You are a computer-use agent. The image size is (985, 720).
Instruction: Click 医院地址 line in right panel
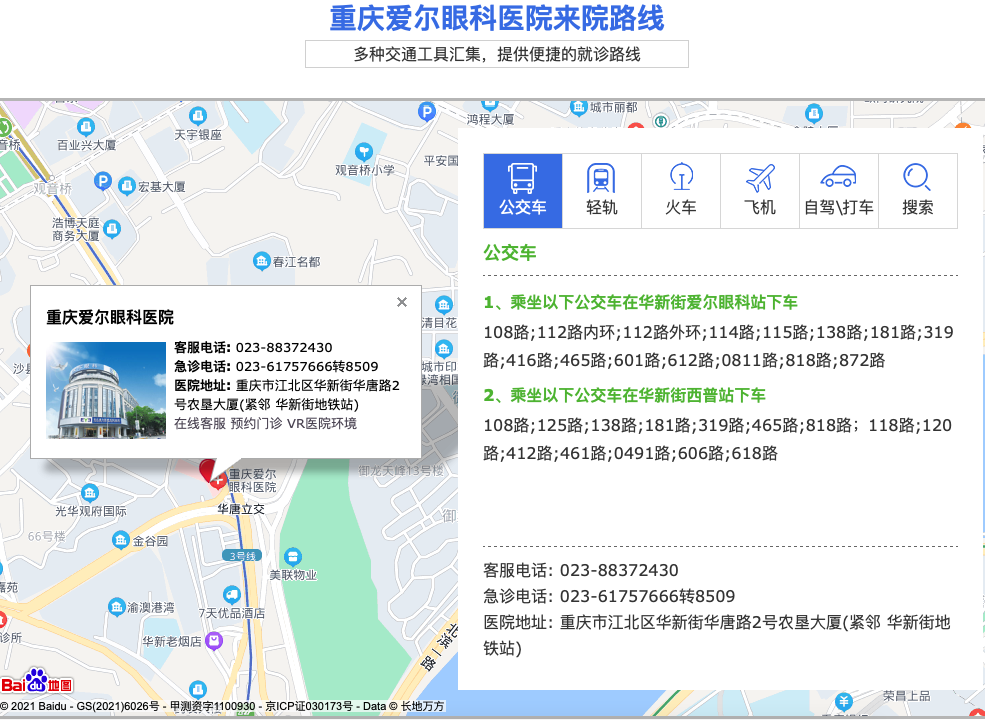(717, 635)
